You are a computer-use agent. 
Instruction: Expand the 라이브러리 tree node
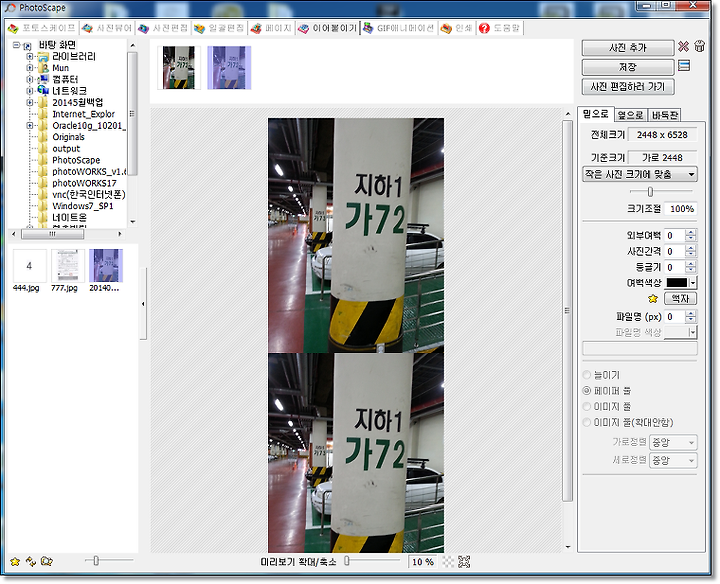click(x=29, y=56)
